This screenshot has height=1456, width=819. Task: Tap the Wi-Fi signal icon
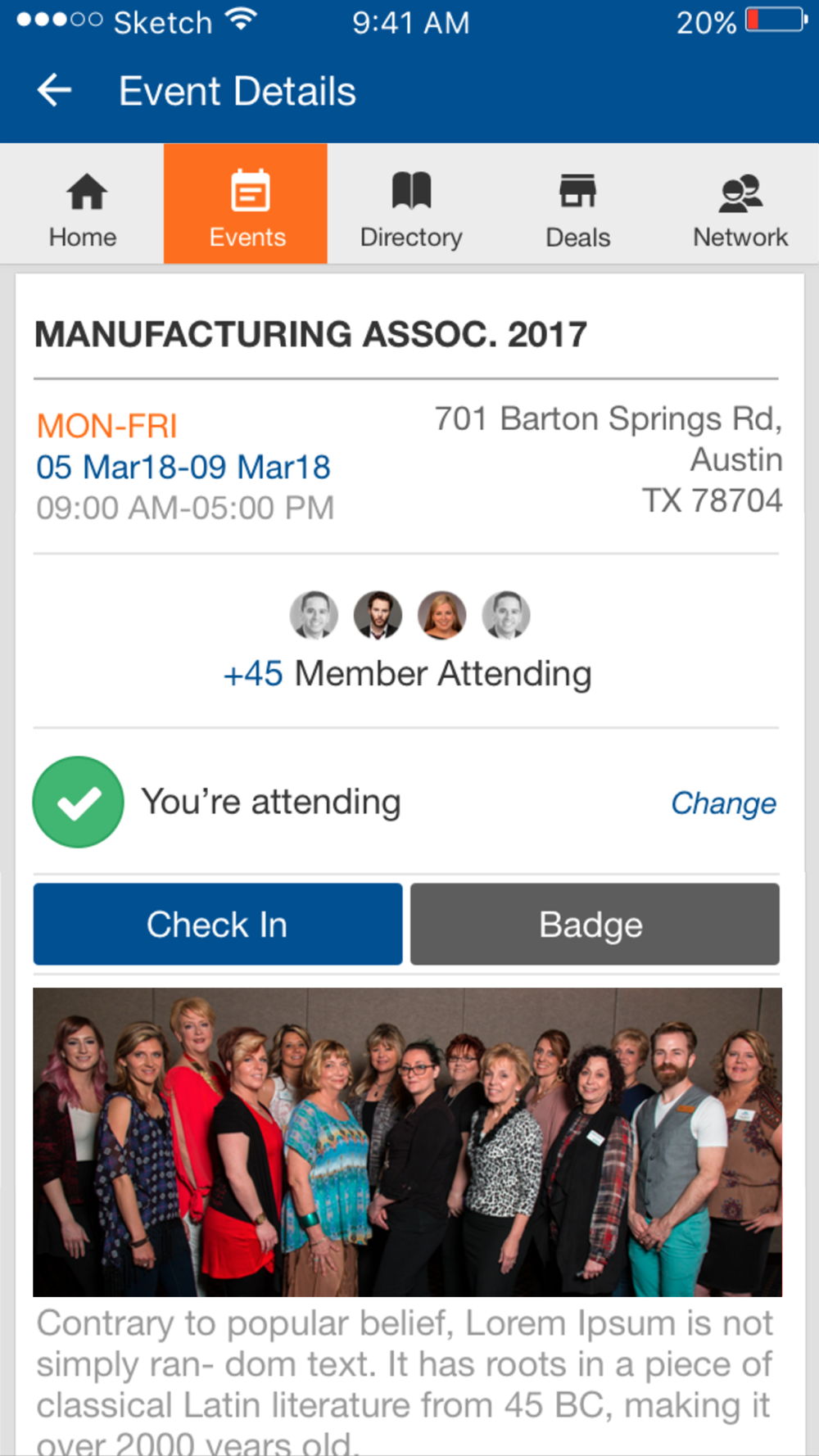click(242, 20)
